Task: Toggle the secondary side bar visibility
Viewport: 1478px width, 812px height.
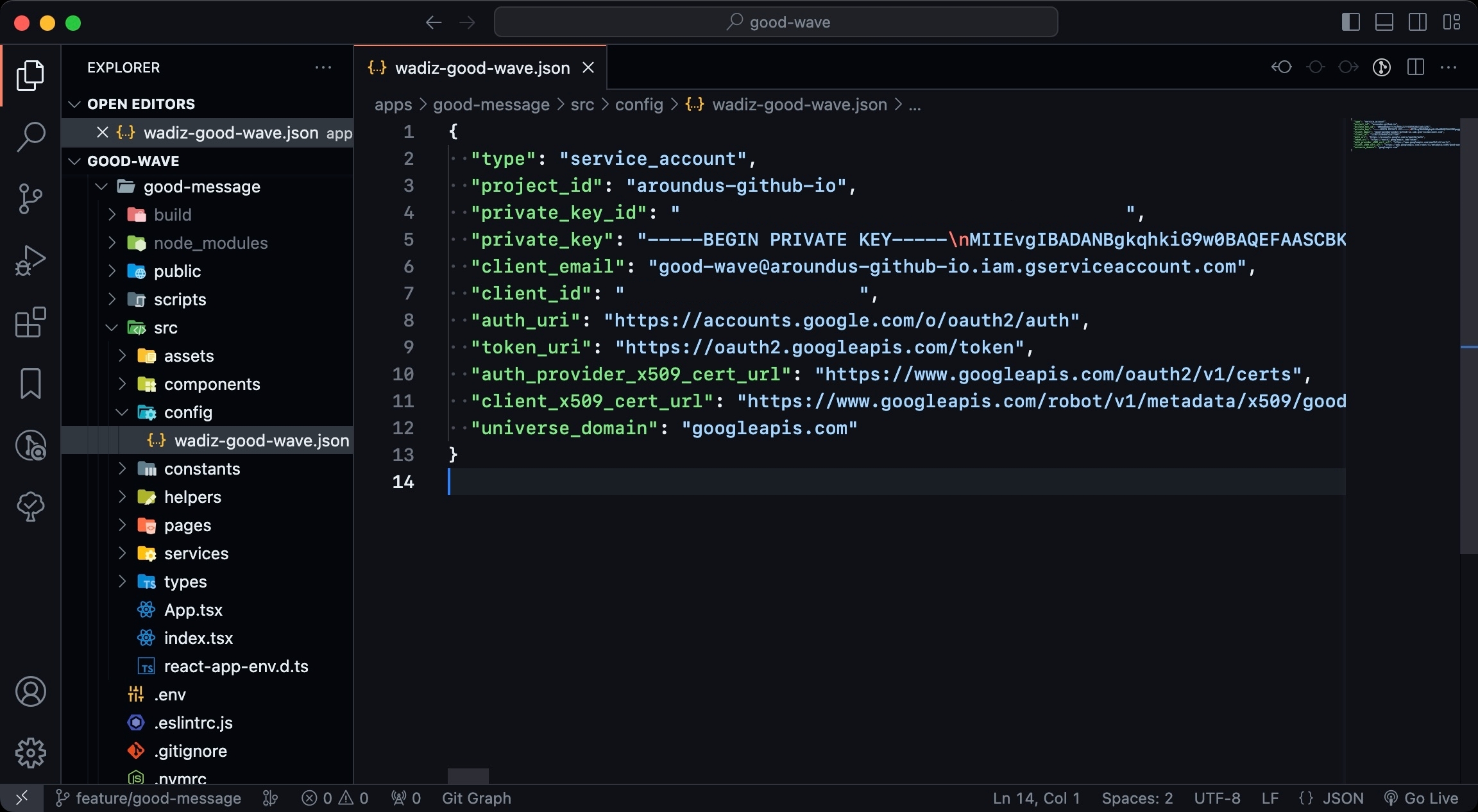Action: 1417,22
